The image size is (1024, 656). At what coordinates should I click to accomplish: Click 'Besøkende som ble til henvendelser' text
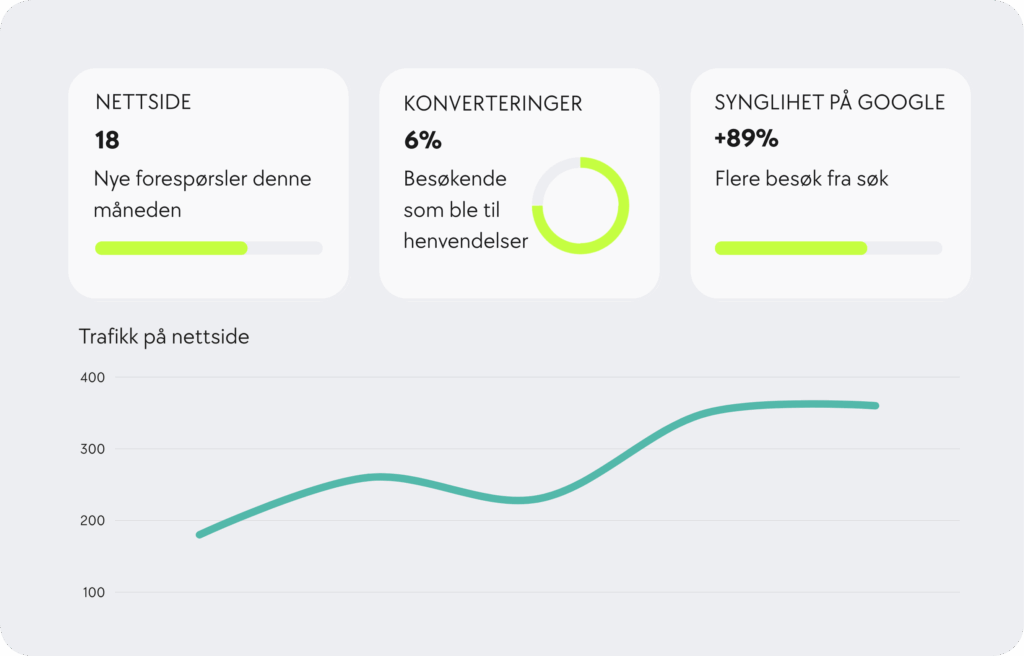(x=465, y=210)
